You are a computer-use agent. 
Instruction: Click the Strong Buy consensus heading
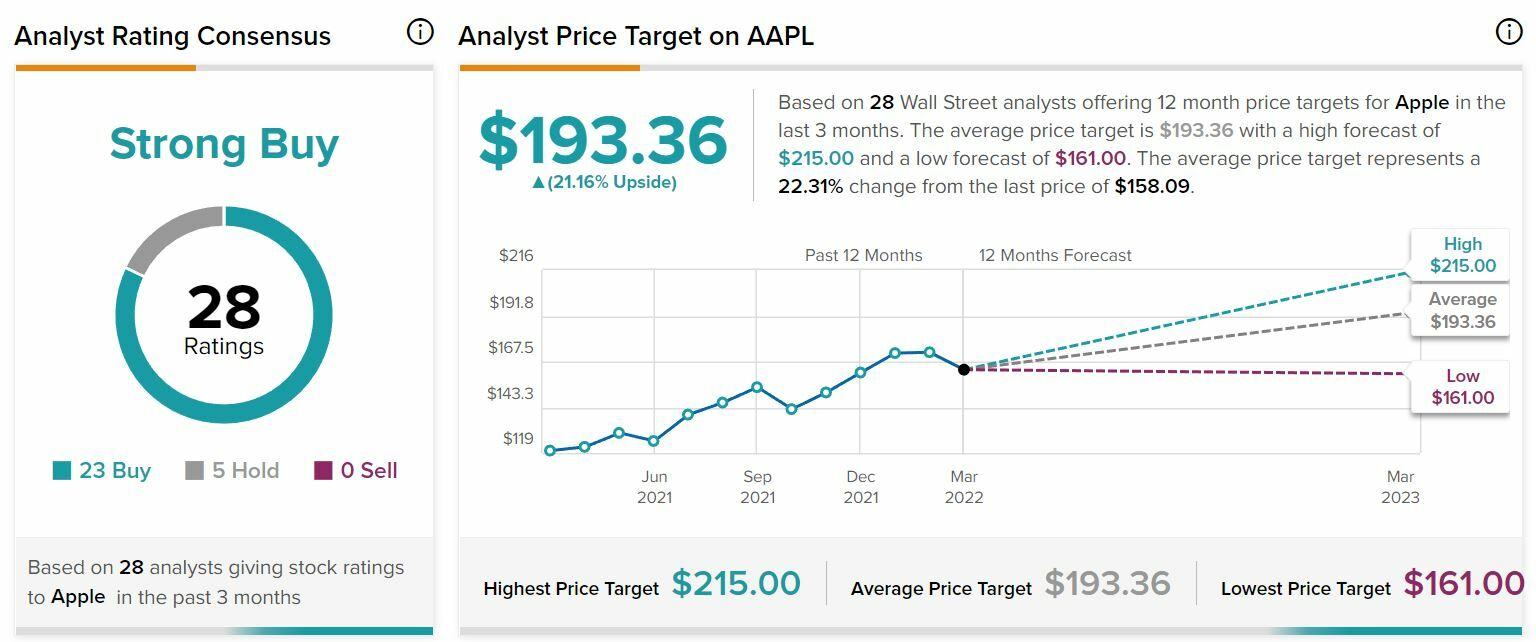224,144
